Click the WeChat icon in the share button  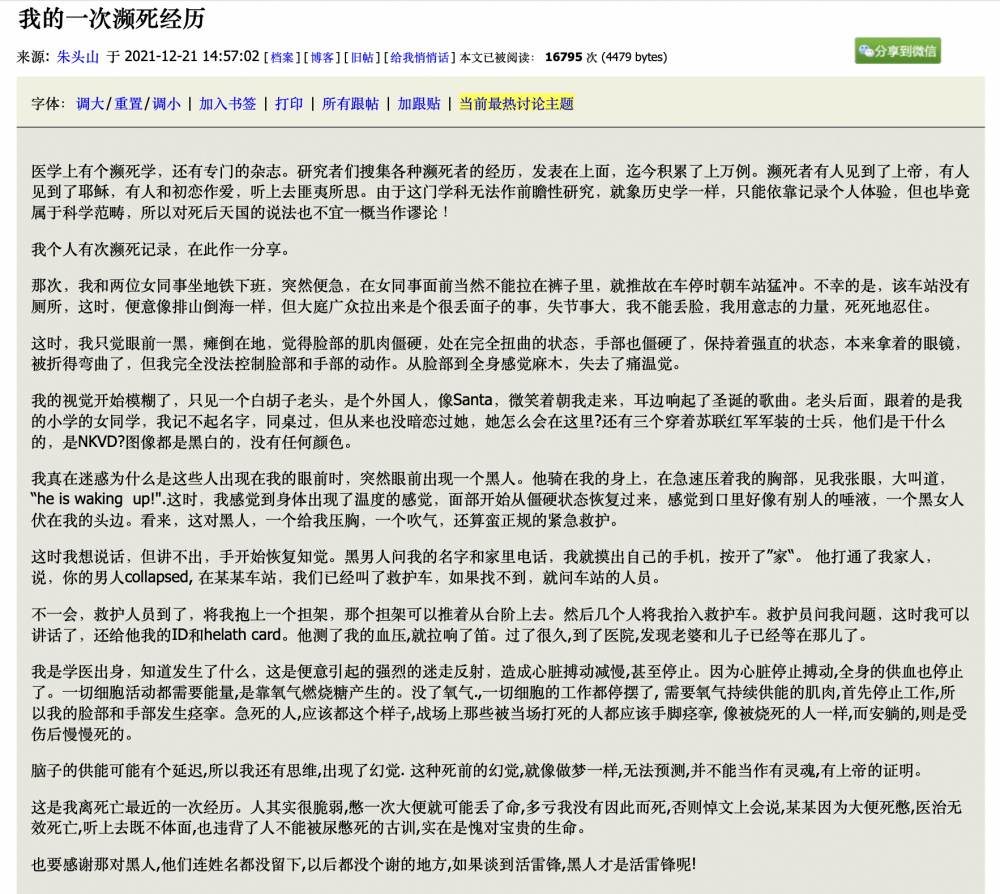[865, 51]
